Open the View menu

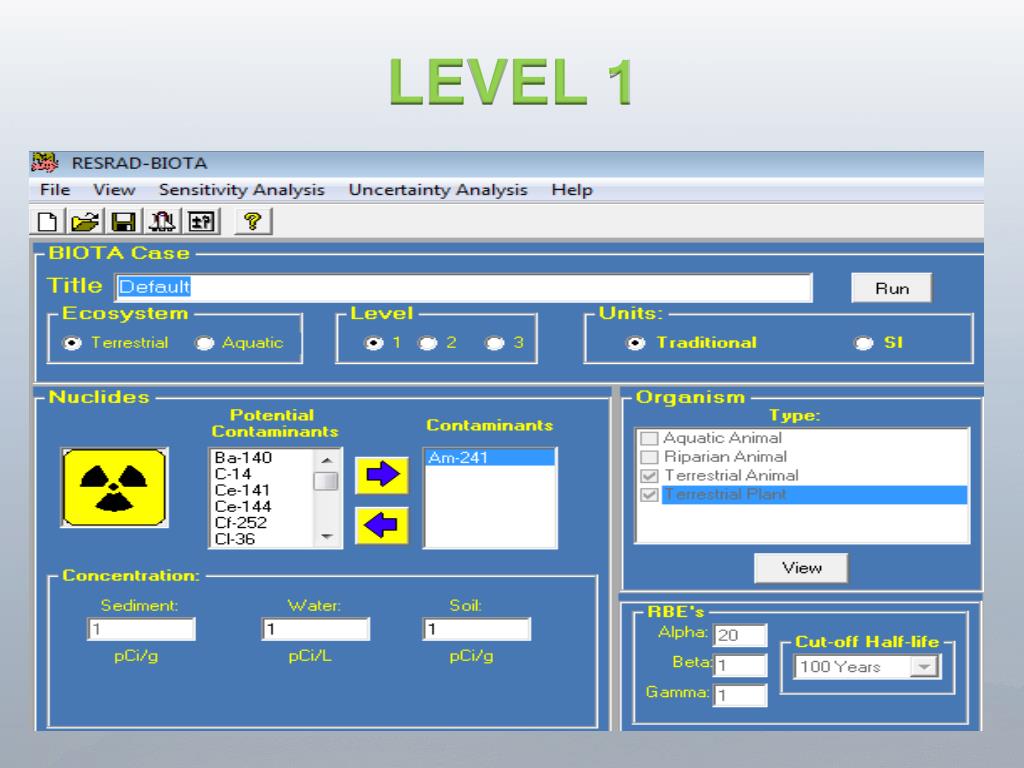pyautogui.click(x=114, y=190)
